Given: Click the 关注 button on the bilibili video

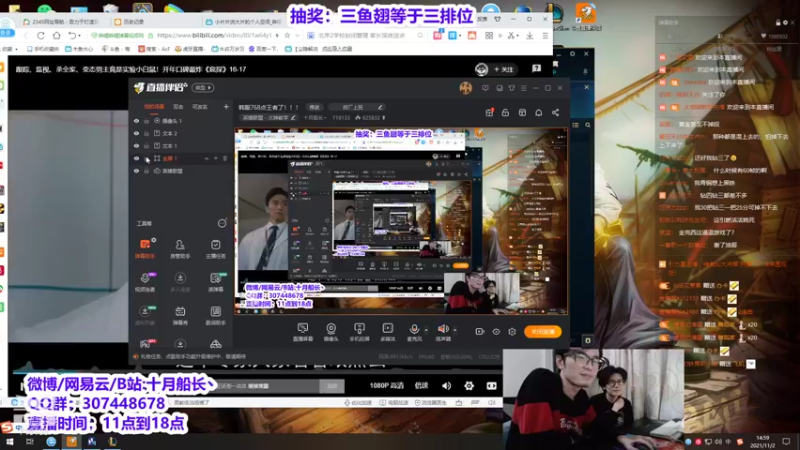Looking at the screenshot, I should [x=503, y=69].
